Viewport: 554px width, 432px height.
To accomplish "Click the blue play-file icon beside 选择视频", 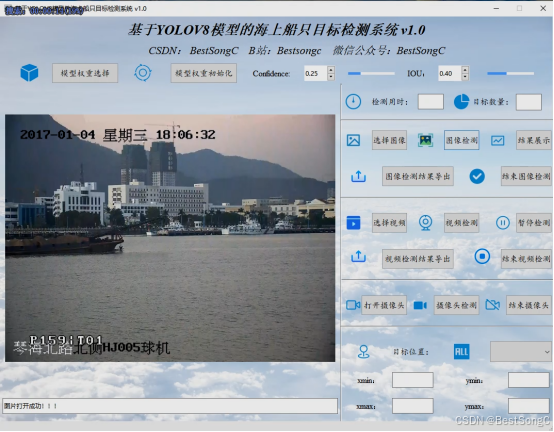I will tap(353, 223).
